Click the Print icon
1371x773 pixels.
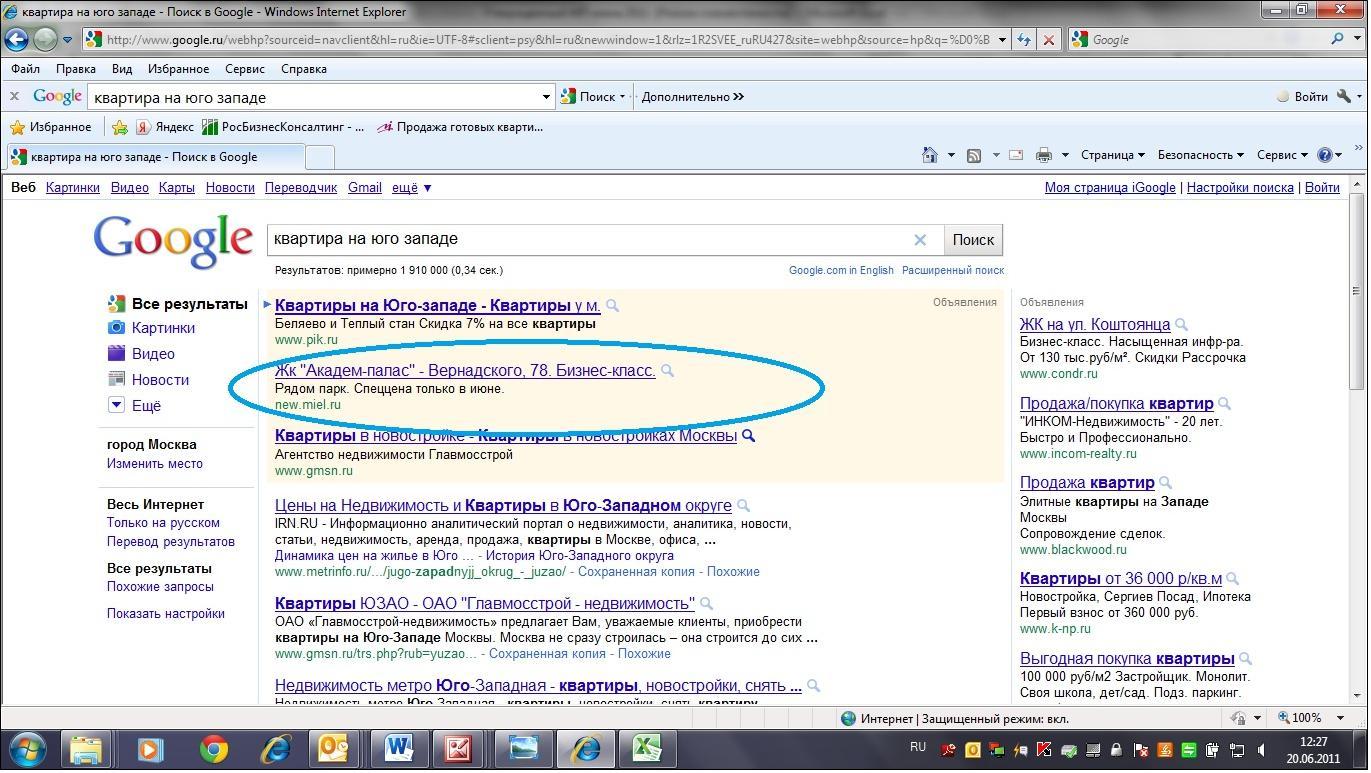(1044, 155)
